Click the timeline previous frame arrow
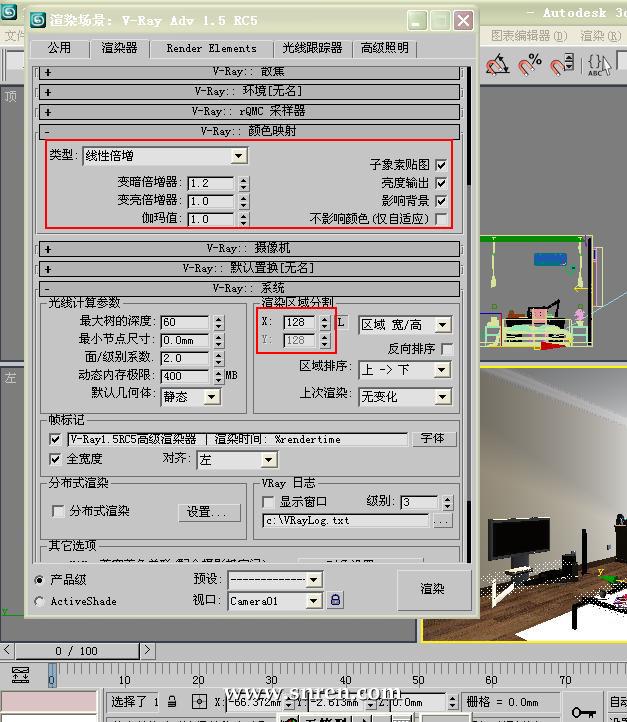The width and height of the screenshot is (627, 722). tap(7, 650)
